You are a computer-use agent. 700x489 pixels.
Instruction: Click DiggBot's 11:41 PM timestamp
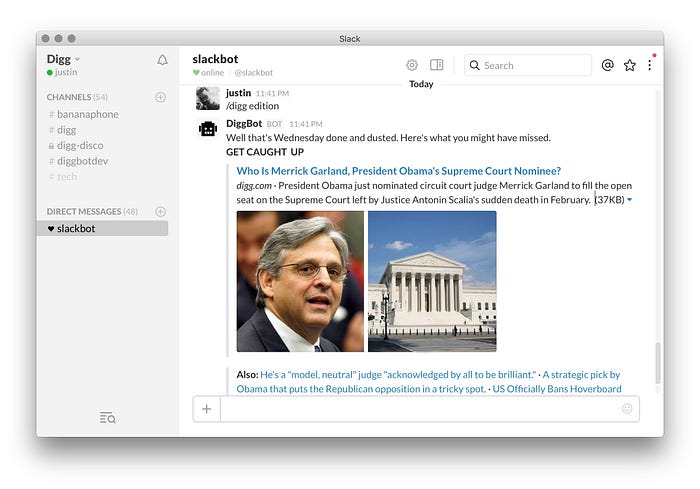[306, 124]
